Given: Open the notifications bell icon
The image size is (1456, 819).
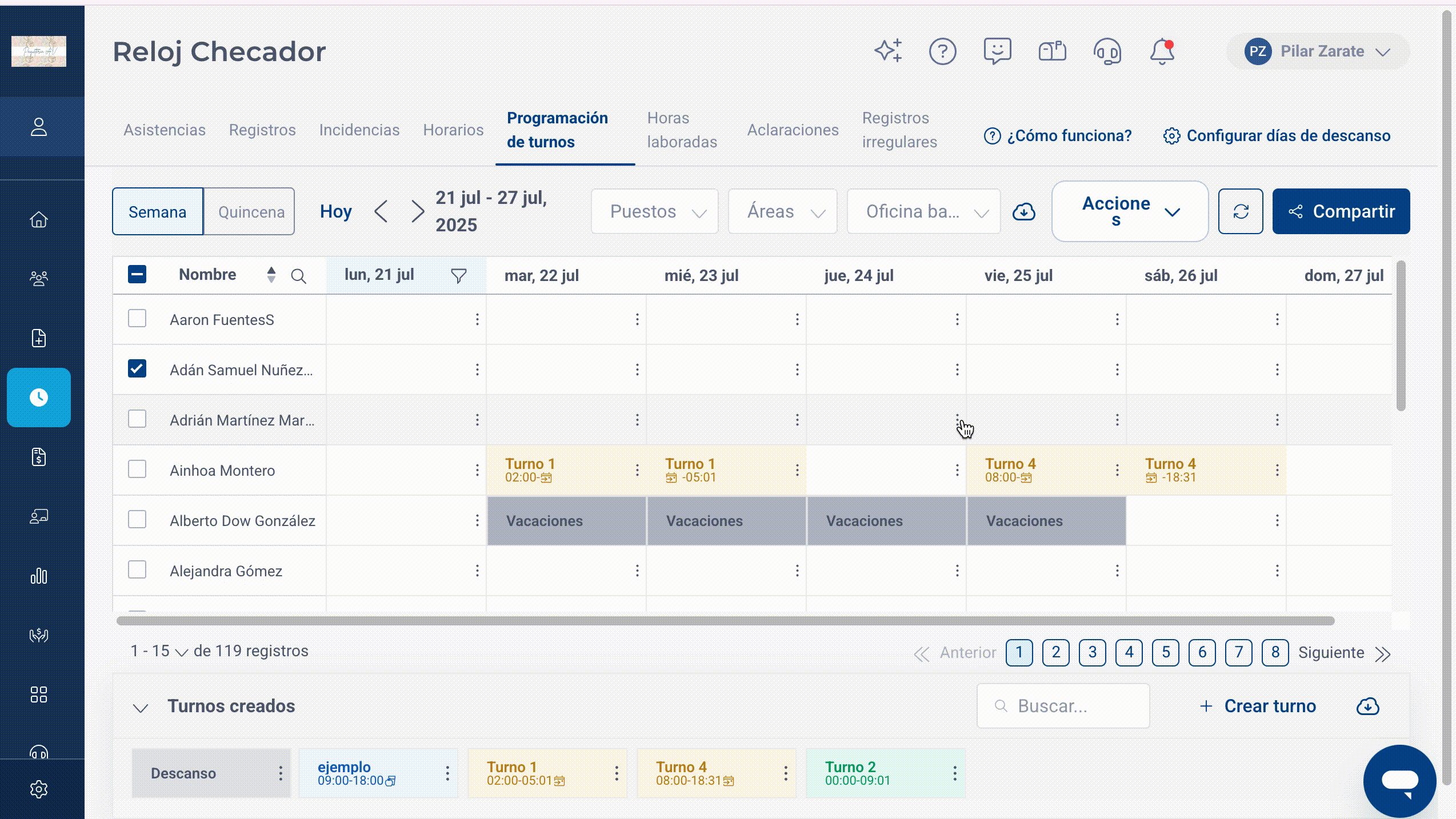Looking at the screenshot, I should tap(1162, 51).
